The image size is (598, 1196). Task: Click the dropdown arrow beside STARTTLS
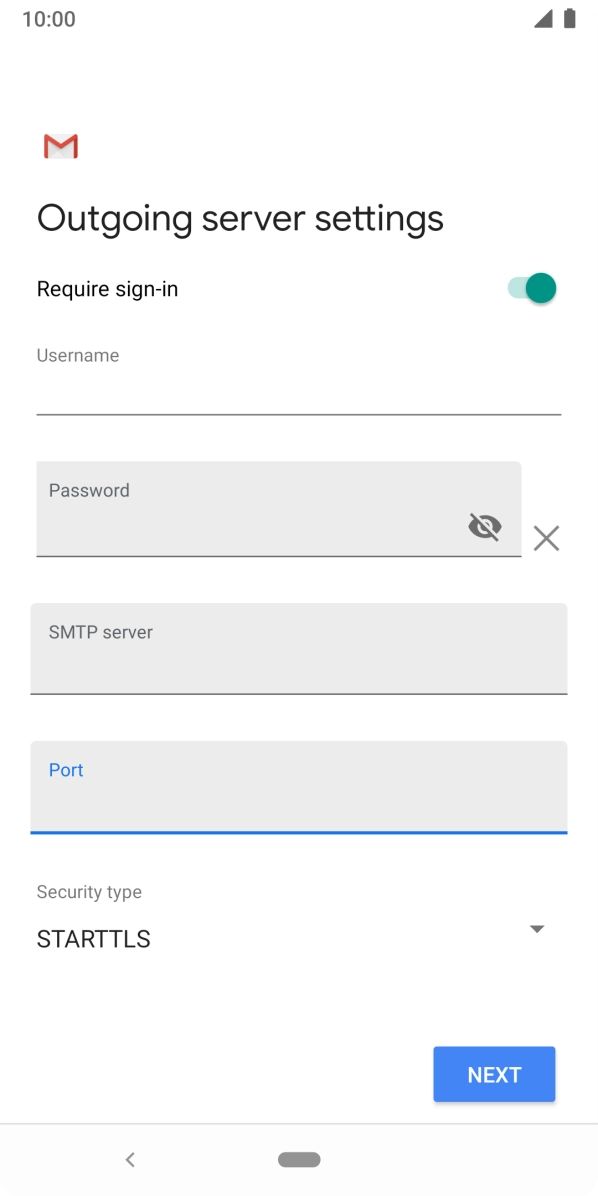tap(537, 928)
